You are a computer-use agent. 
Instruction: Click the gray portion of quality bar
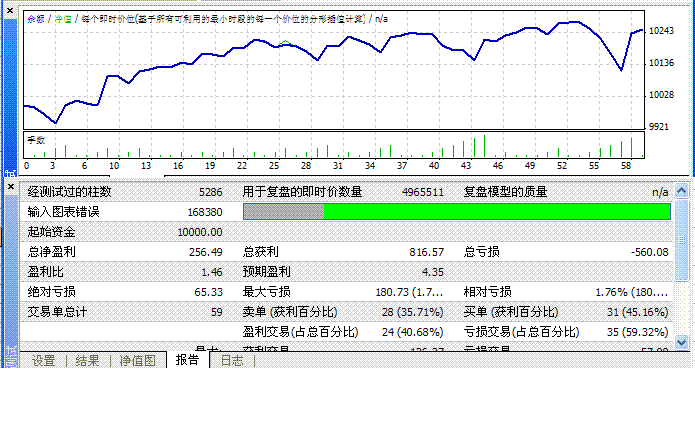(284, 212)
